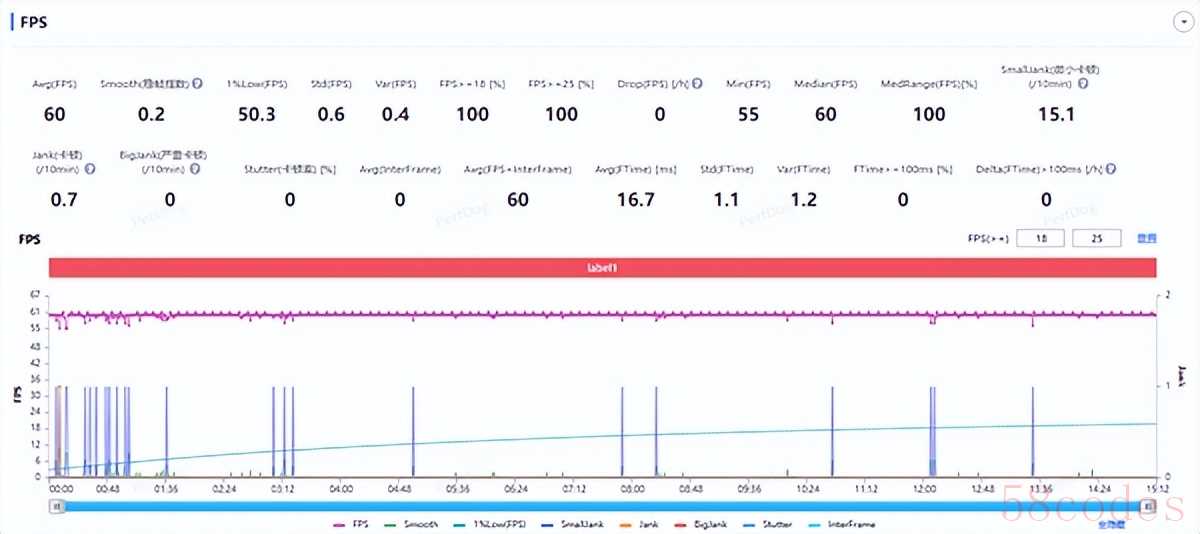Click help icon beside Drop(FPS) metric
1200x534 pixels.
(x=697, y=84)
